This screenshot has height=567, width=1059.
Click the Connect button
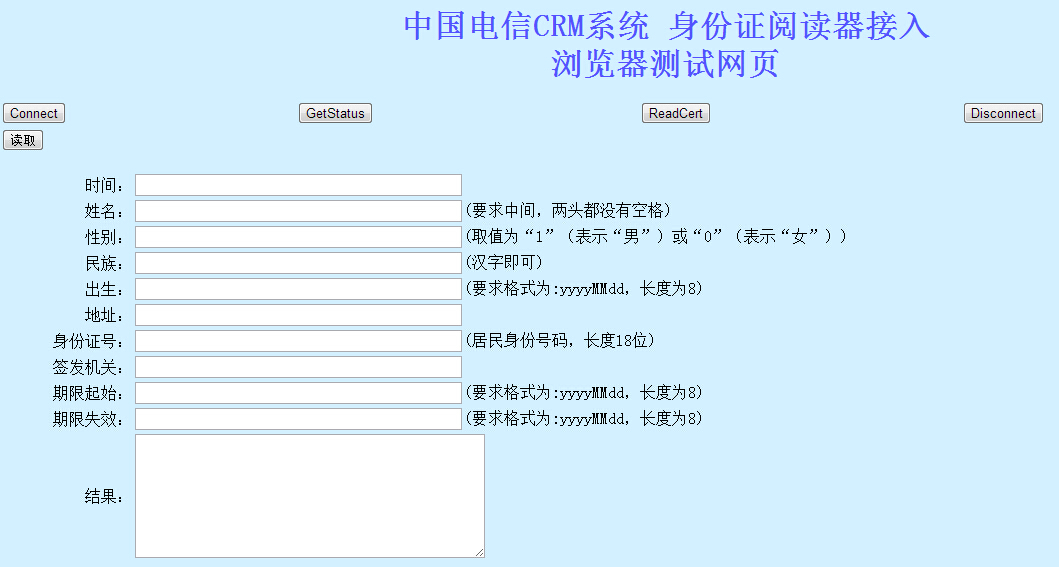pyautogui.click(x=34, y=113)
